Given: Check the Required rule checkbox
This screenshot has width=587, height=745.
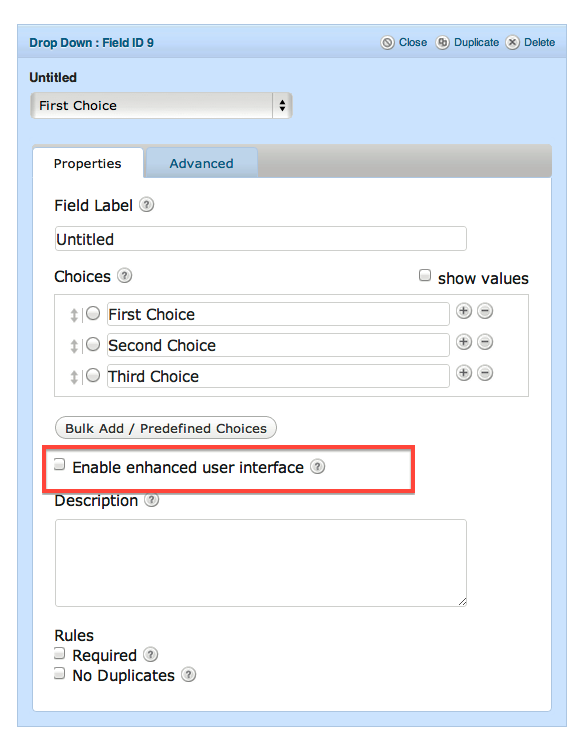Looking at the screenshot, I should pos(59,653).
